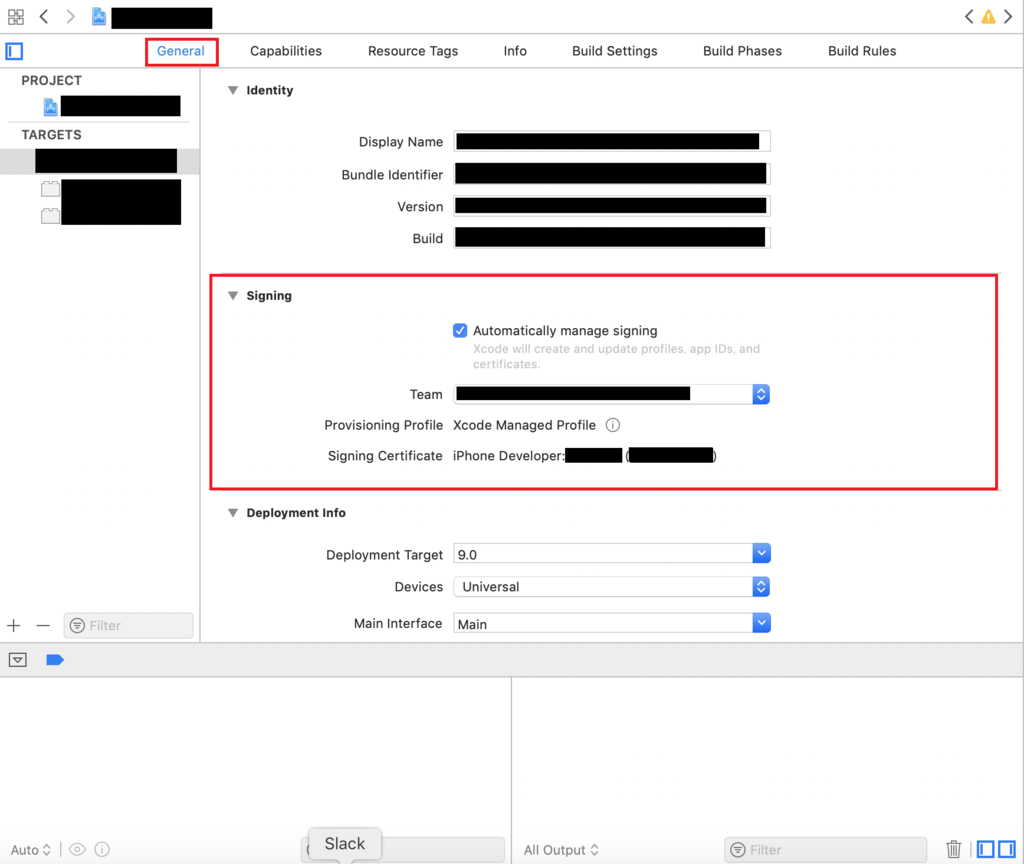Open the related items grid menu
This screenshot has height=864, width=1024.
tap(16, 16)
